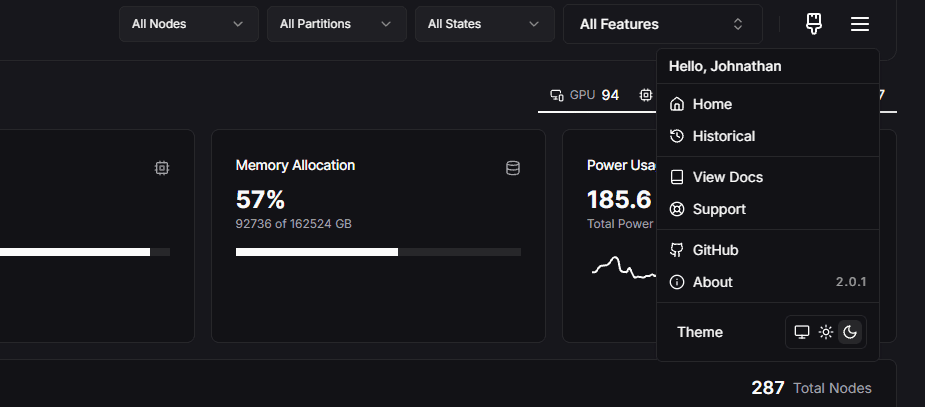Image resolution: width=925 pixels, height=407 pixels.
Task: Click the CPU chip icon on the left card
Action: click(x=162, y=168)
